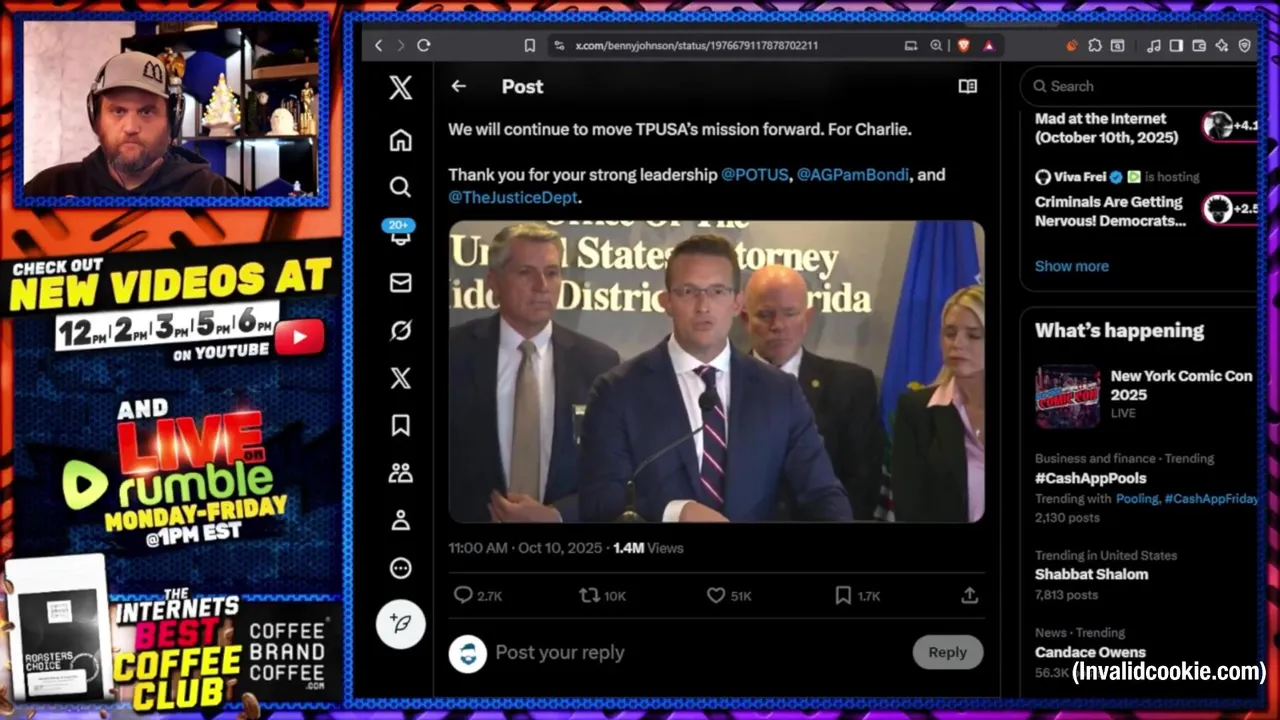Click 1.4M Views count text

[648, 548]
